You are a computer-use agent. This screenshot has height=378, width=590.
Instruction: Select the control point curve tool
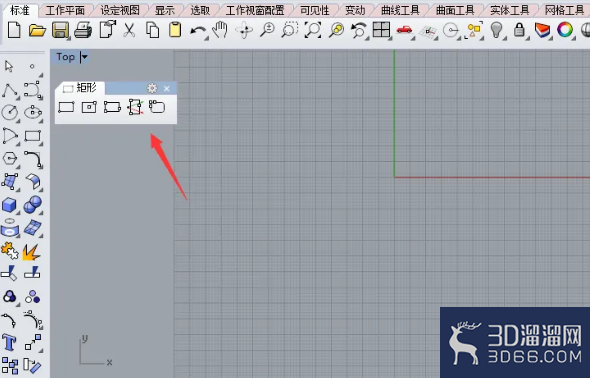click(x=33, y=90)
